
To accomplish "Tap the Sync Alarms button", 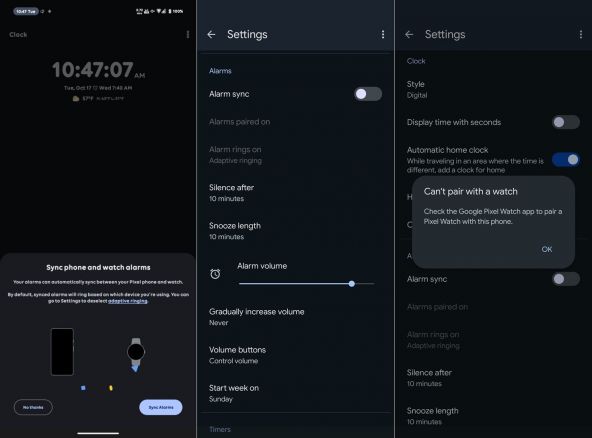I will coord(161,407).
